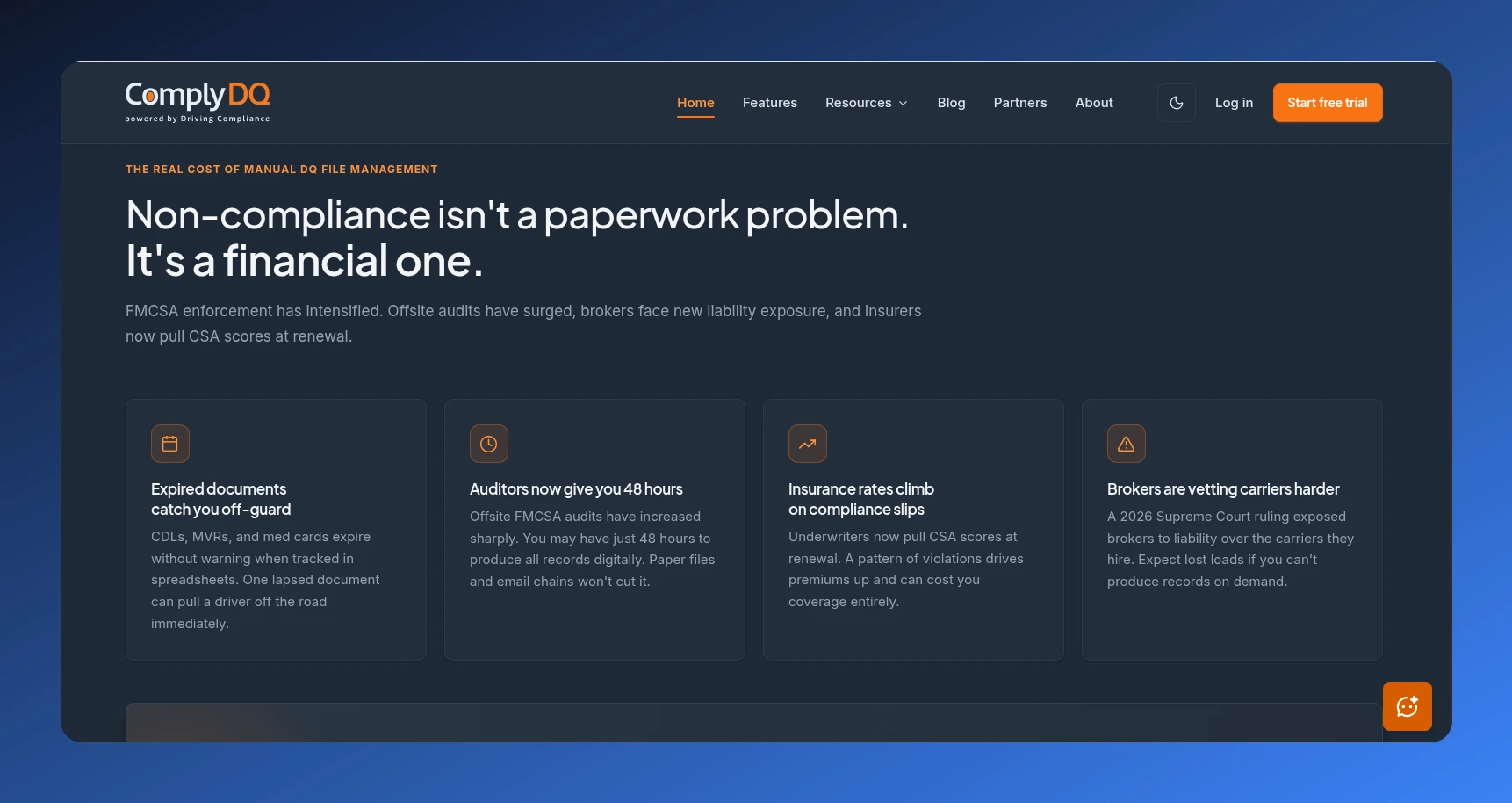Click 'Underwriters now pull CSA scores' description
1512x803 pixels.
tap(906, 569)
